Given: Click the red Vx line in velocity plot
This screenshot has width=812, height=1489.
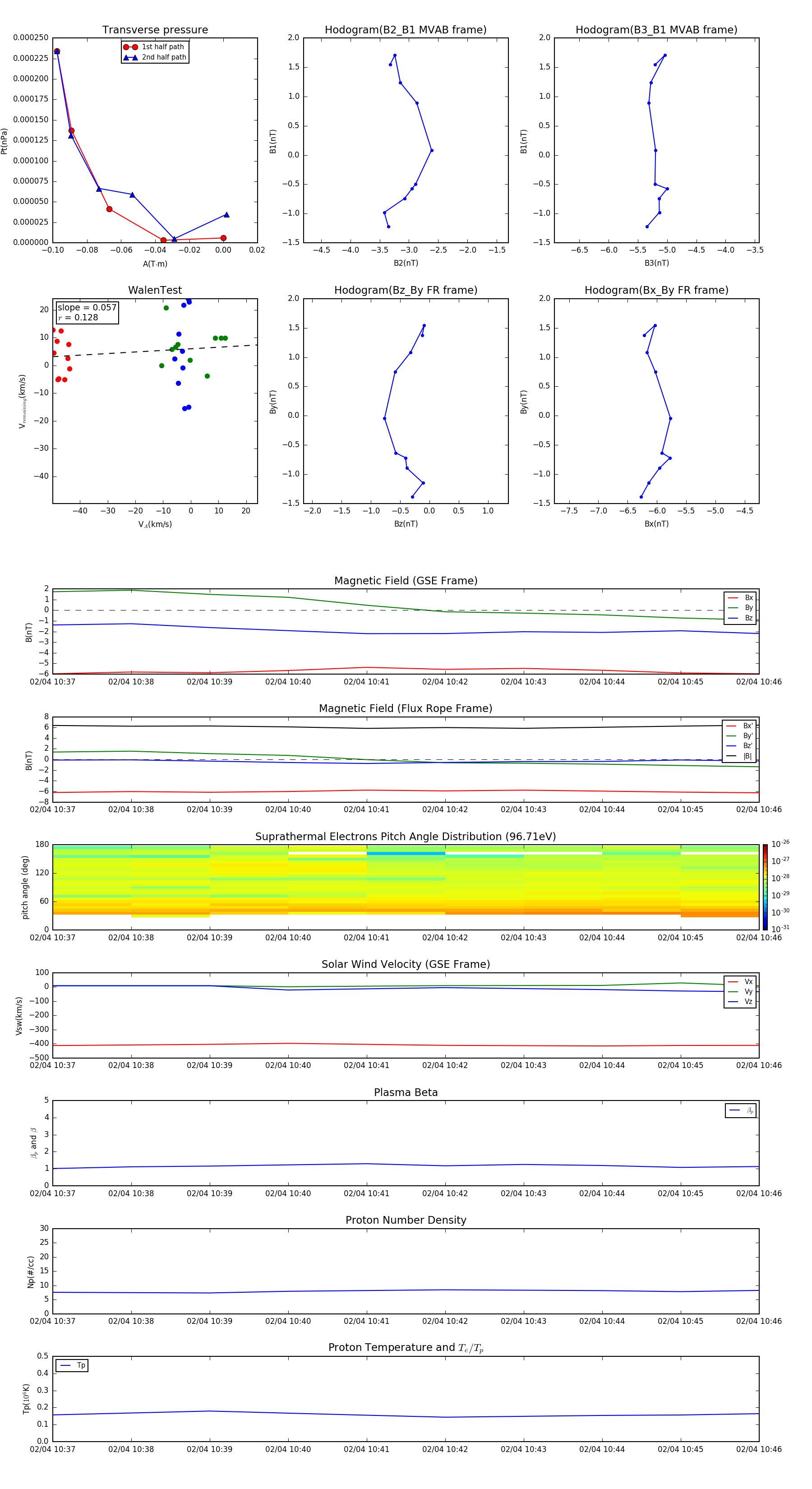Looking at the screenshot, I should click(406, 1045).
